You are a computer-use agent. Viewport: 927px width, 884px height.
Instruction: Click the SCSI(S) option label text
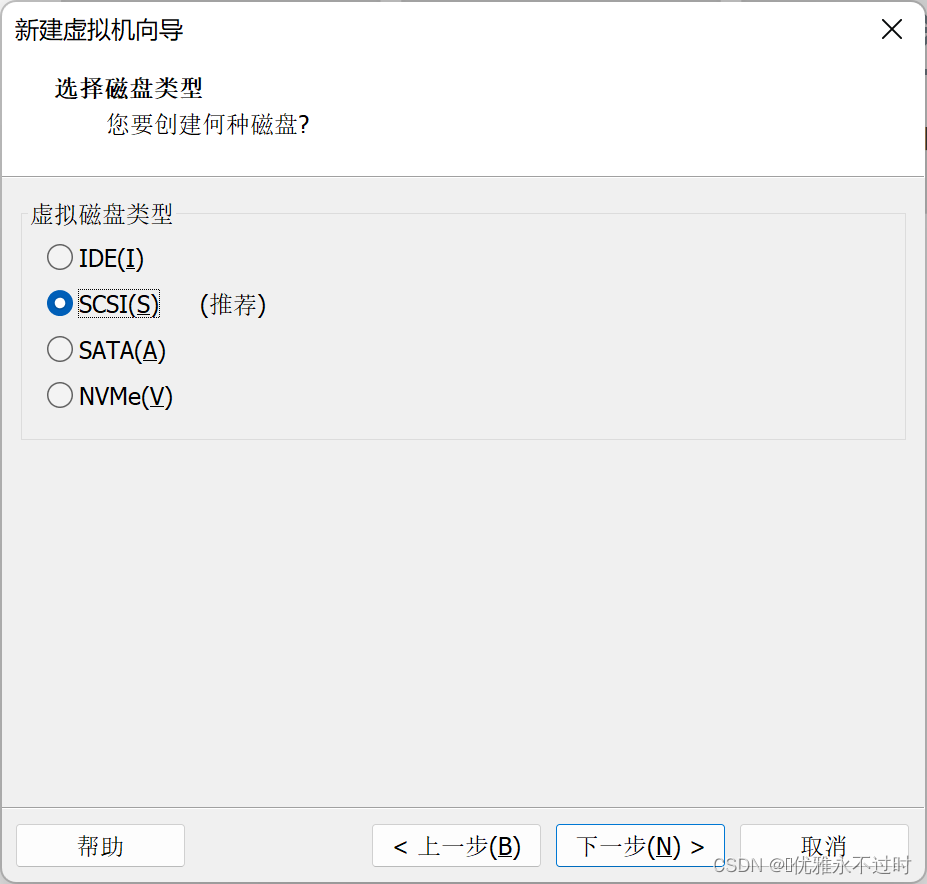(118, 304)
